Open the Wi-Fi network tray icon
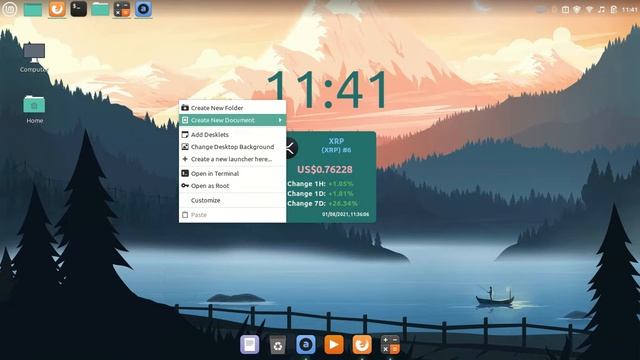The width and height of the screenshot is (640, 360). click(589, 9)
